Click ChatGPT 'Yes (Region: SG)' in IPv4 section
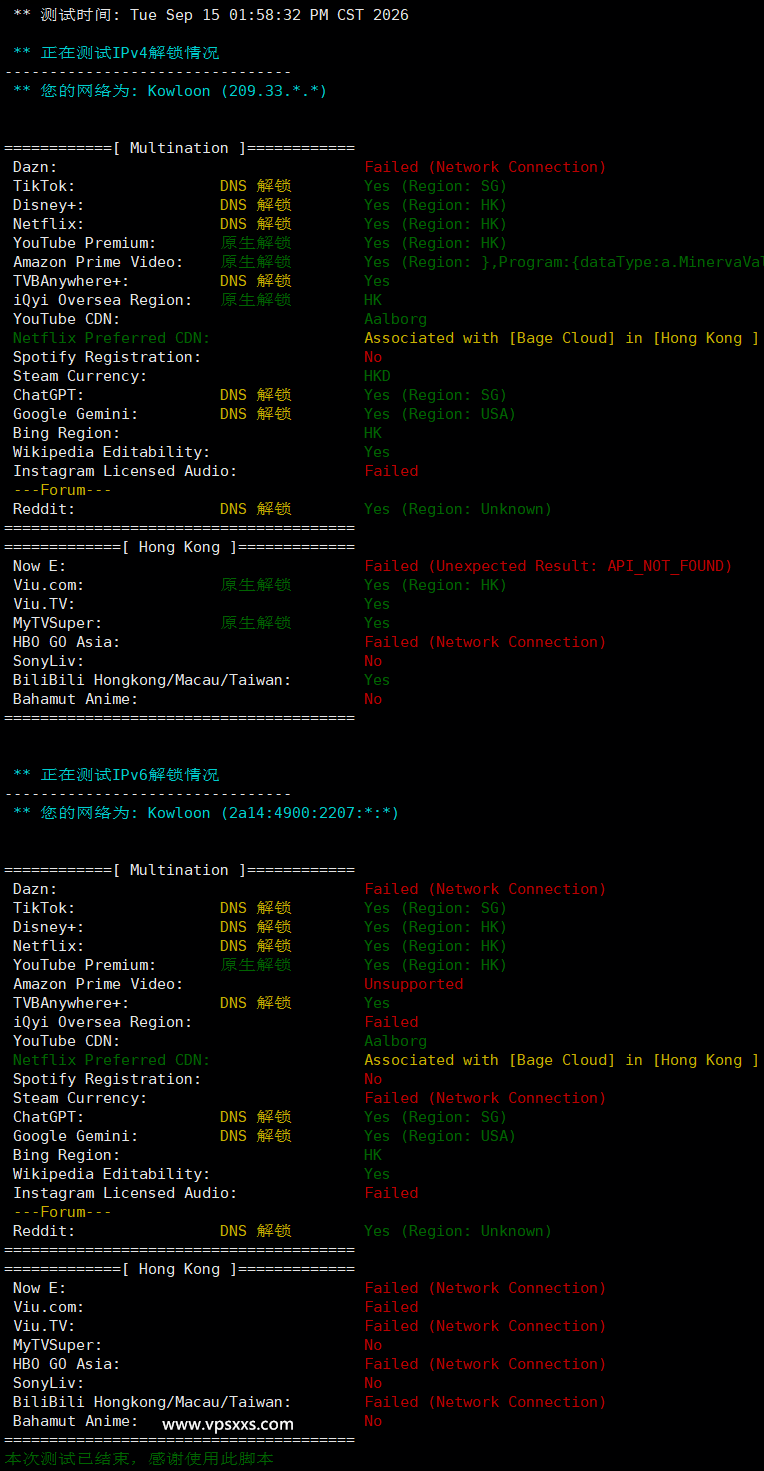 click(435, 395)
